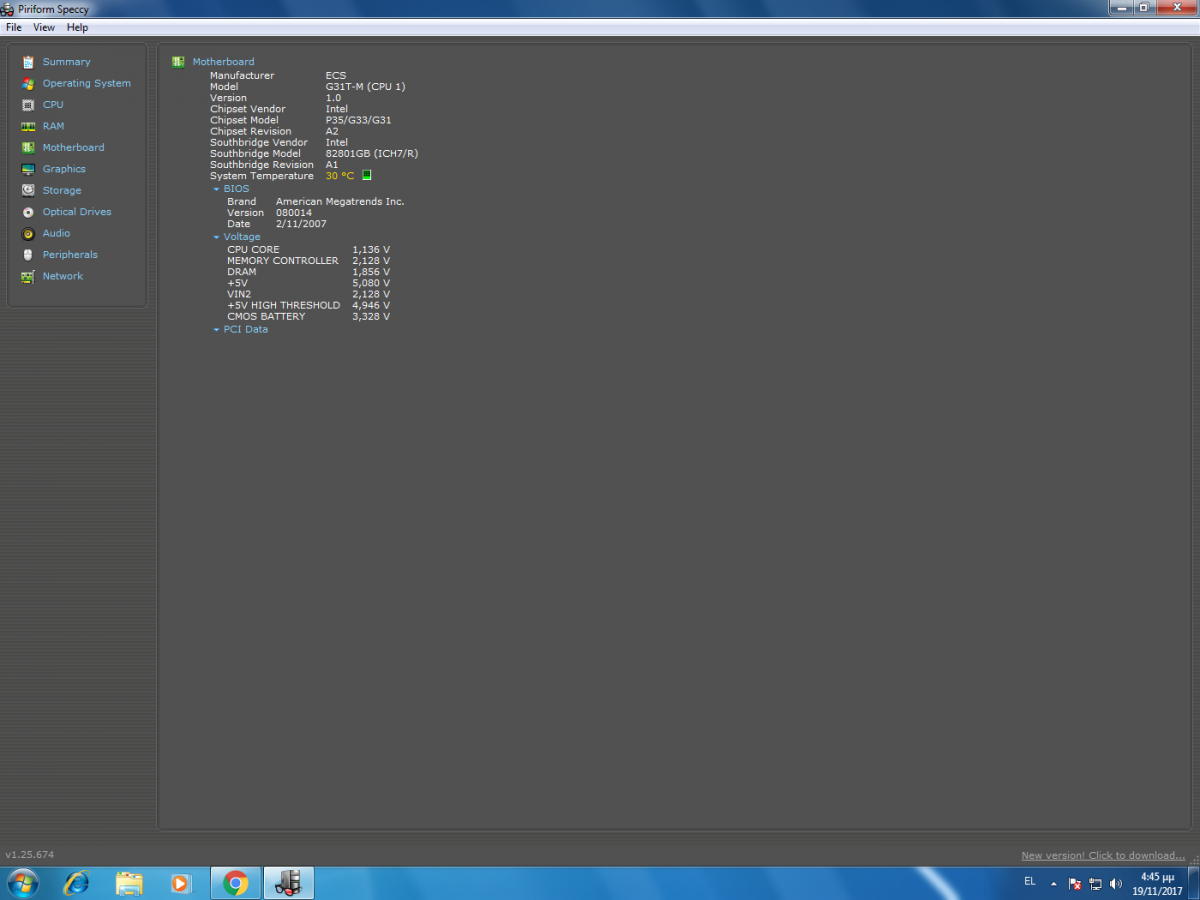1200x900 pixels.
Task: Select the CPU CORE voltage 1,136 V
Action: point(371,250)
